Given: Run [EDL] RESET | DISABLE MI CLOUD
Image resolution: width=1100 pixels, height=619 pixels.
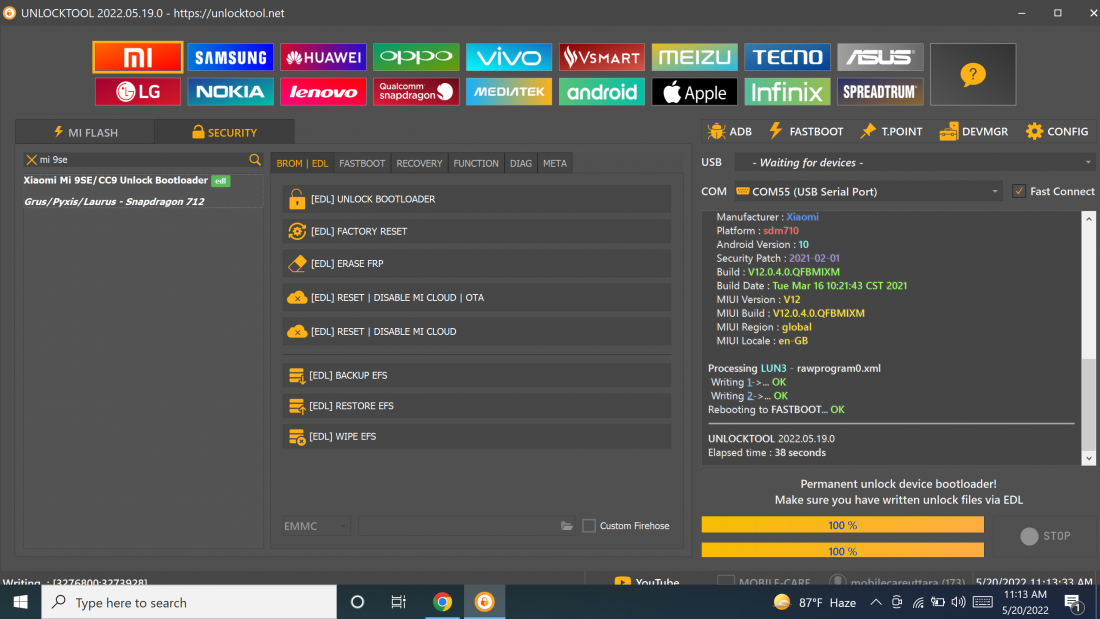Looking at the screenshot, I should (x=477, y=331).
